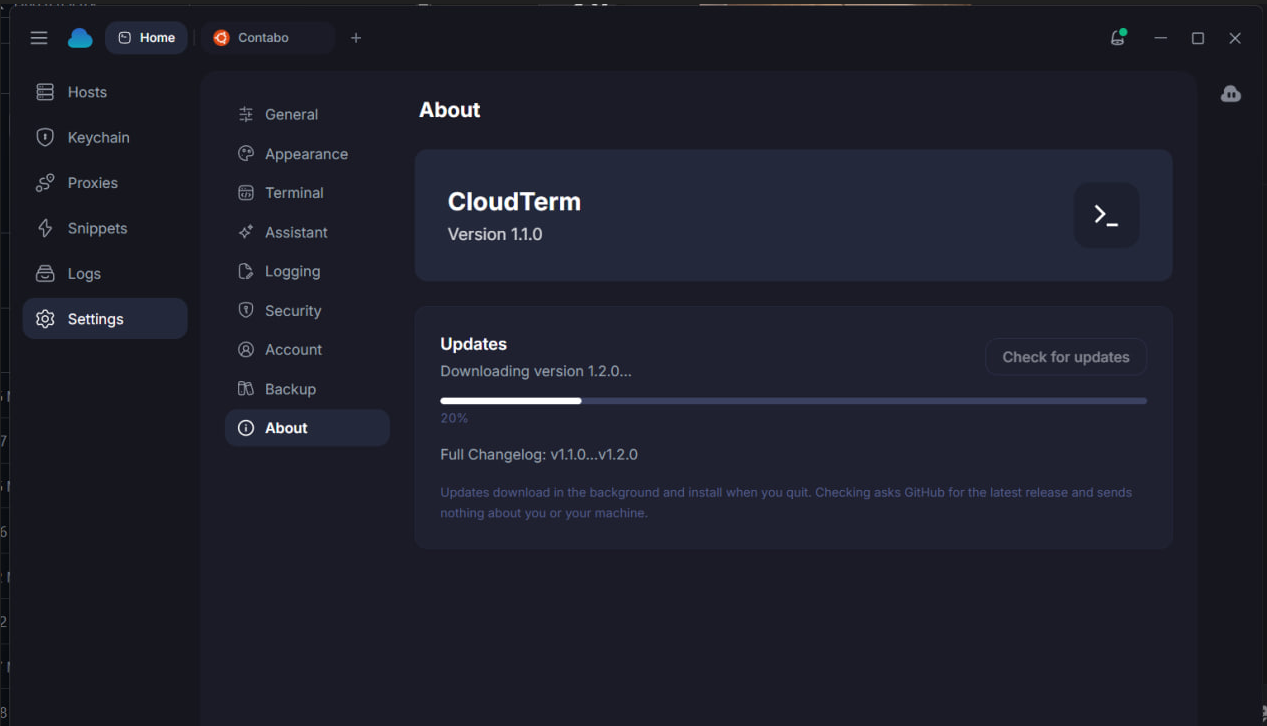This screenshot has width=1267, height=726.
Task: Open Backup settings section
Action: (307, 389)
